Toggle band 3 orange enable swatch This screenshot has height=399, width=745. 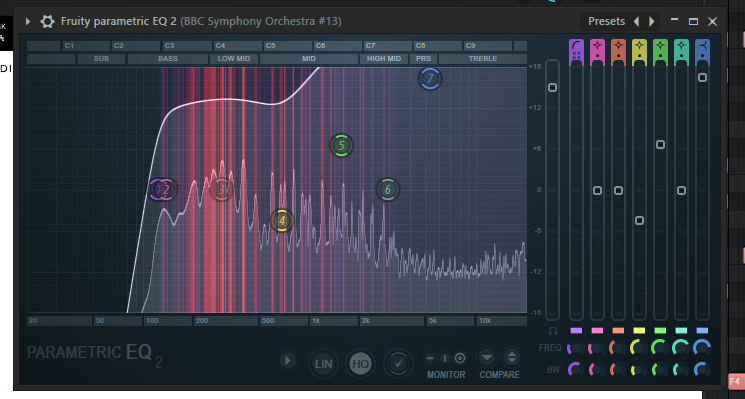tap(618, 331)
